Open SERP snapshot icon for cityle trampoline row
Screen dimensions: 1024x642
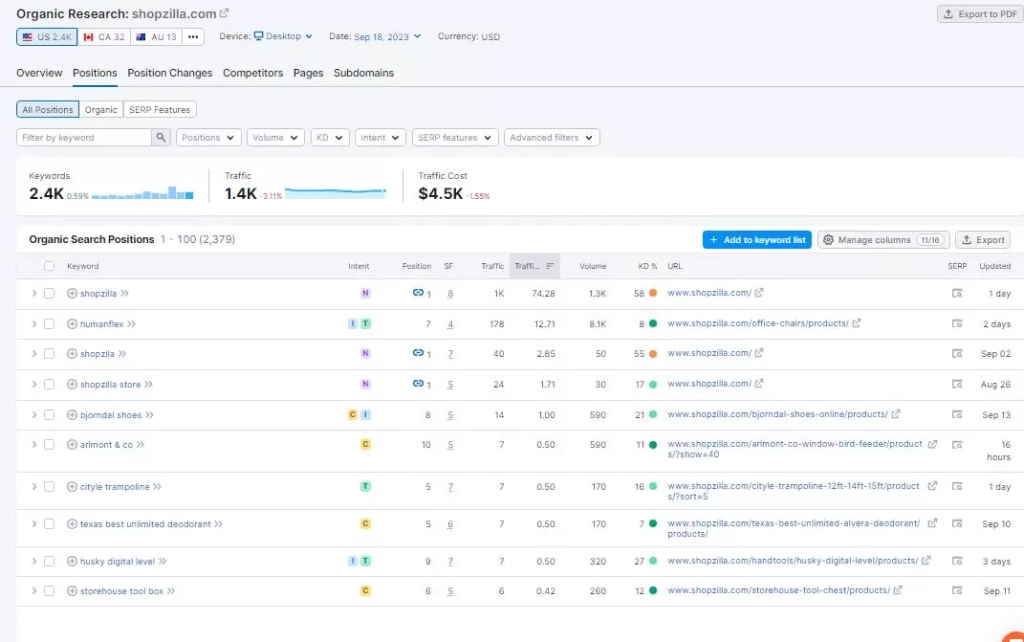click(957, 487)
